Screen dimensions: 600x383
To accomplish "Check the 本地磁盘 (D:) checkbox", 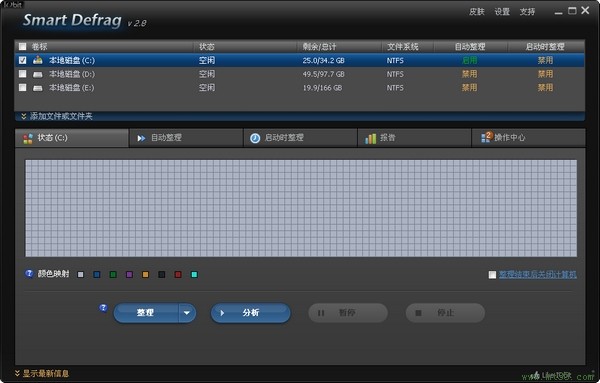I will 23,74.
